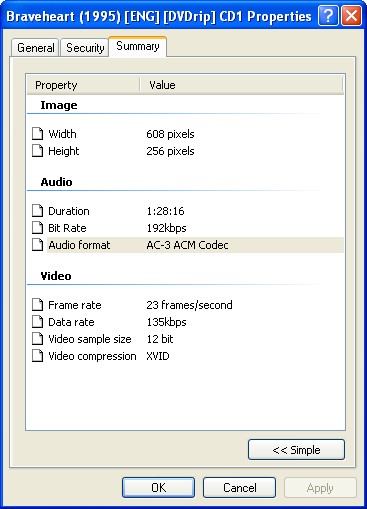Click the page icon beside Width
Screen dimensions: 367x509
(37, 134)
